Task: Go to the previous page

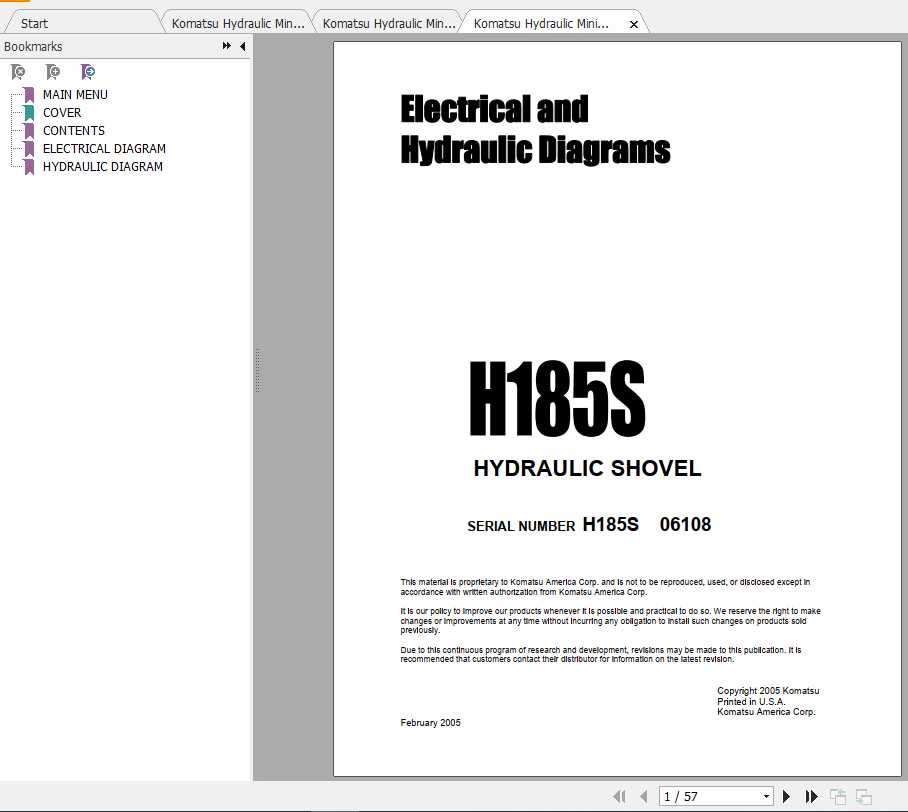Action: [643, 796]
